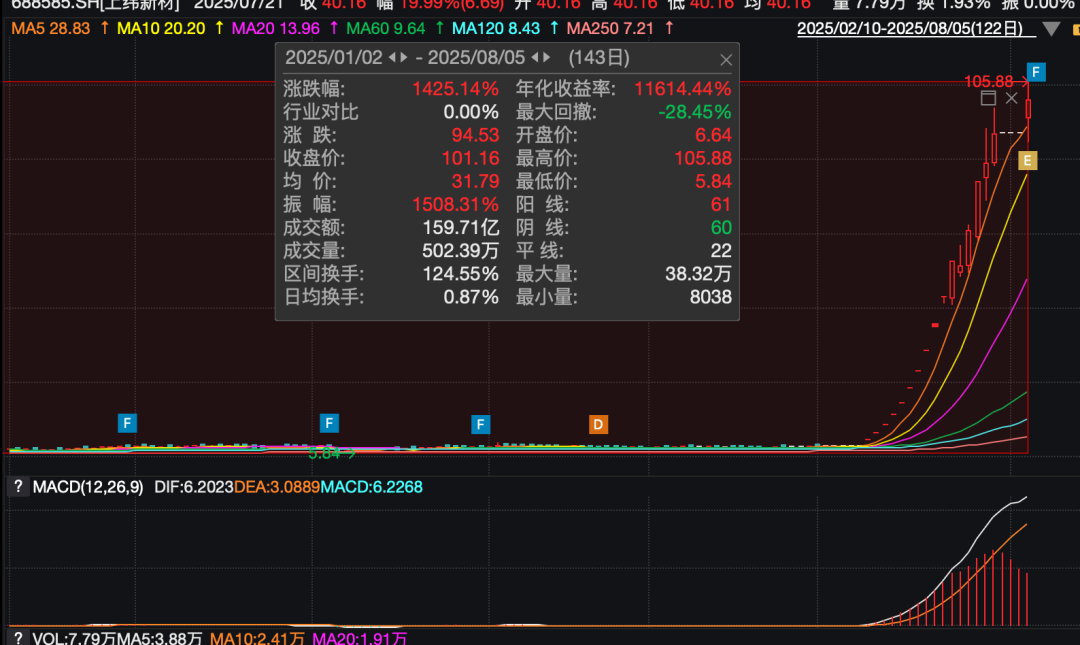Screen dimensions: 1080x645
Task: Open the 2025/02/10-2025/08/05 date range link
Action: click(912, 29)
